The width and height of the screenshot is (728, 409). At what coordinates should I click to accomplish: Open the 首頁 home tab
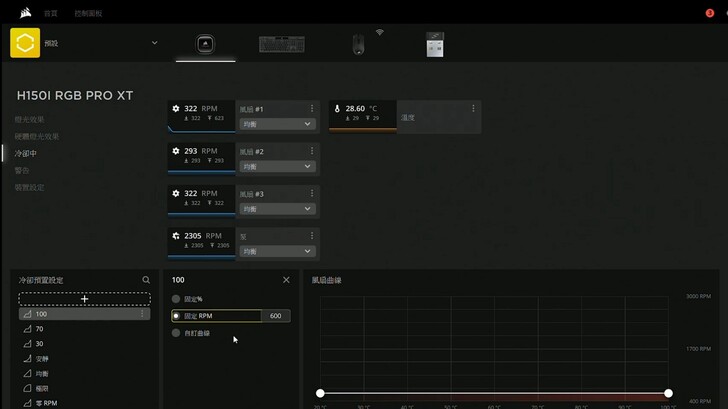pos(51,13)
